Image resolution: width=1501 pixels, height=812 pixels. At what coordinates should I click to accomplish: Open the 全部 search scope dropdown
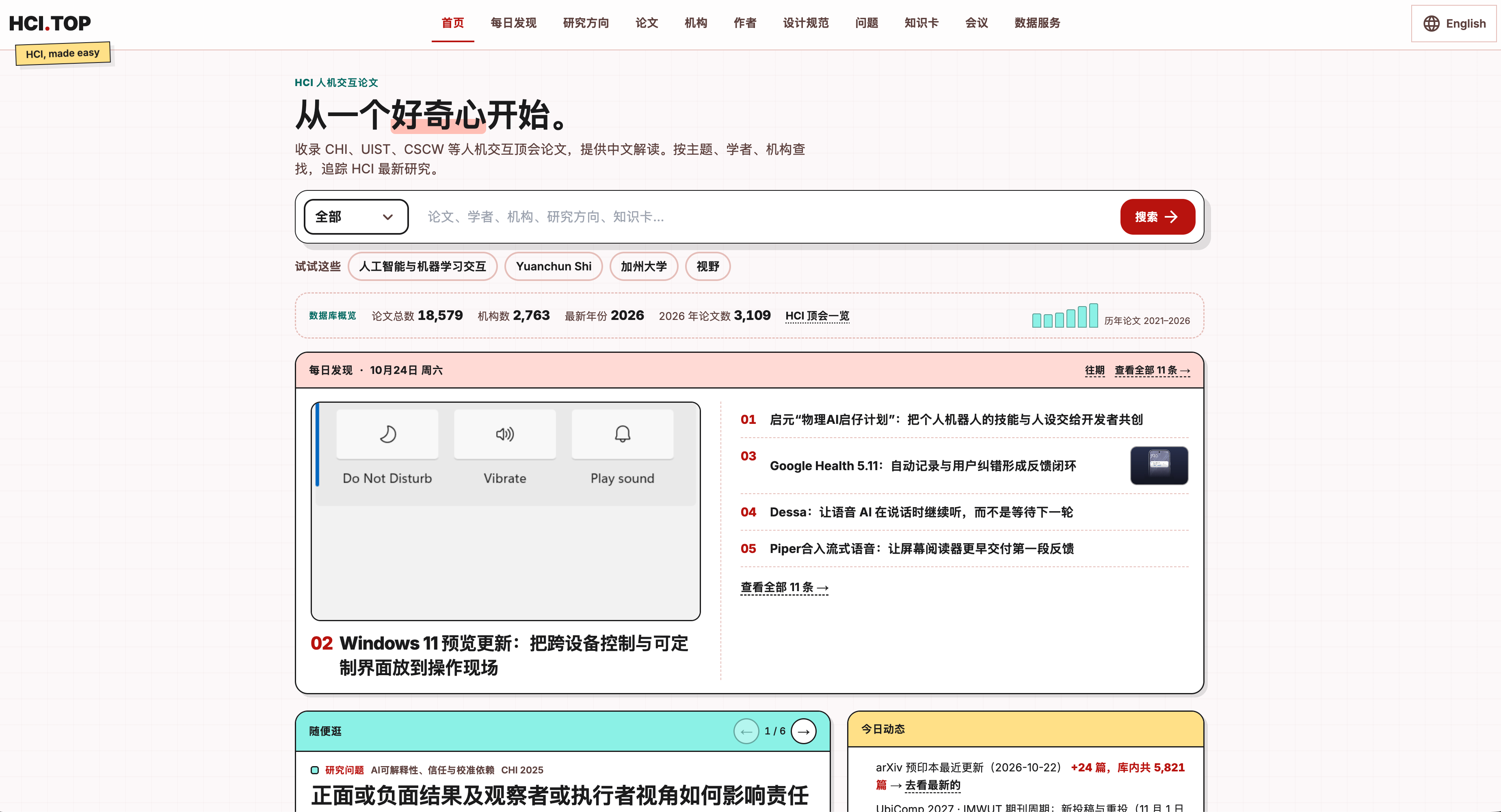pyautogui.click(x=356, y=217)
